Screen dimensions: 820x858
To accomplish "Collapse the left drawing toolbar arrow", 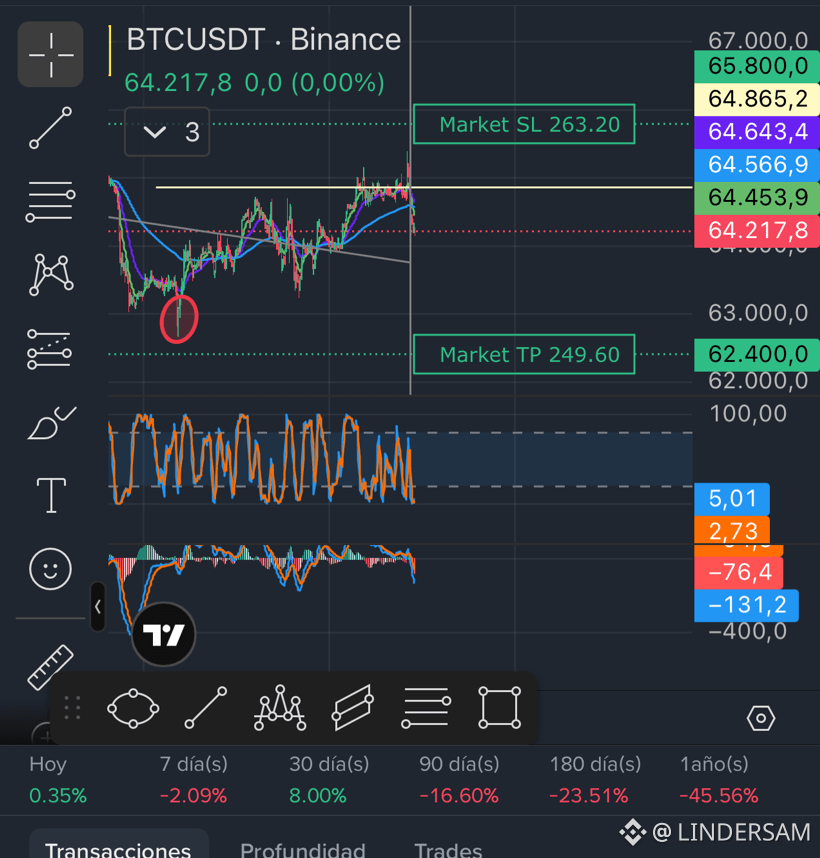I will click(x=97, y=606).
